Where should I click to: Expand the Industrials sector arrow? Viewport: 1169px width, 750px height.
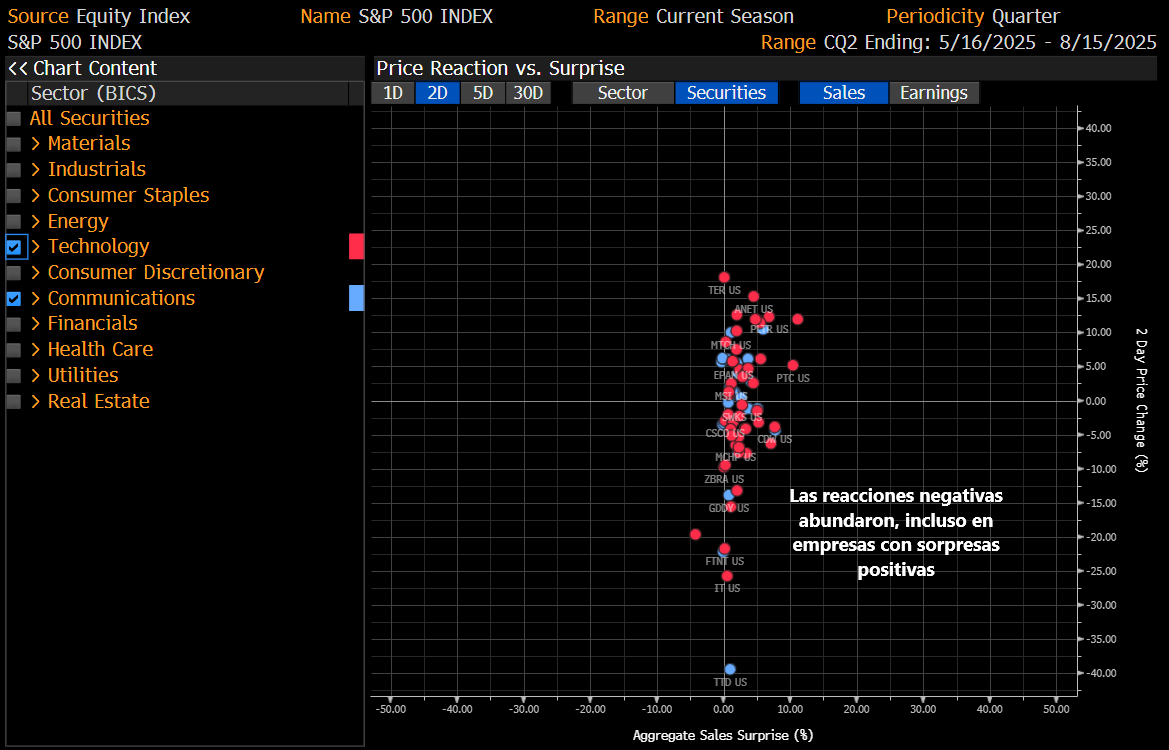pyautogui.click(x=36, y=169)
